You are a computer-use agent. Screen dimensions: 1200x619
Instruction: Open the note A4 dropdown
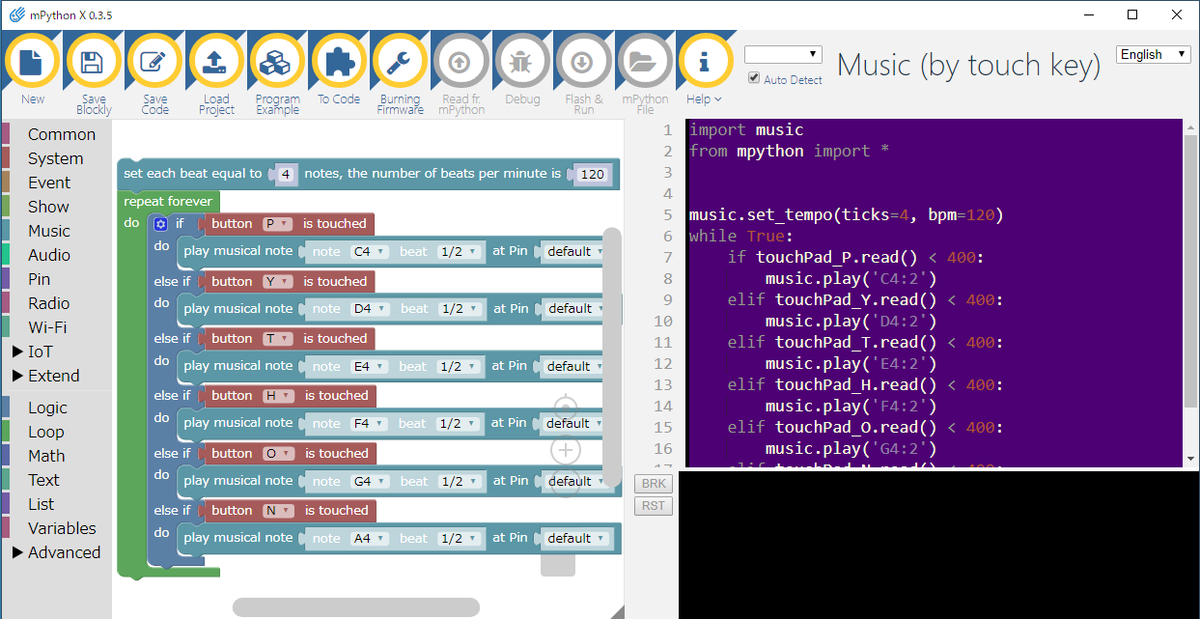(x=369, y=538)
